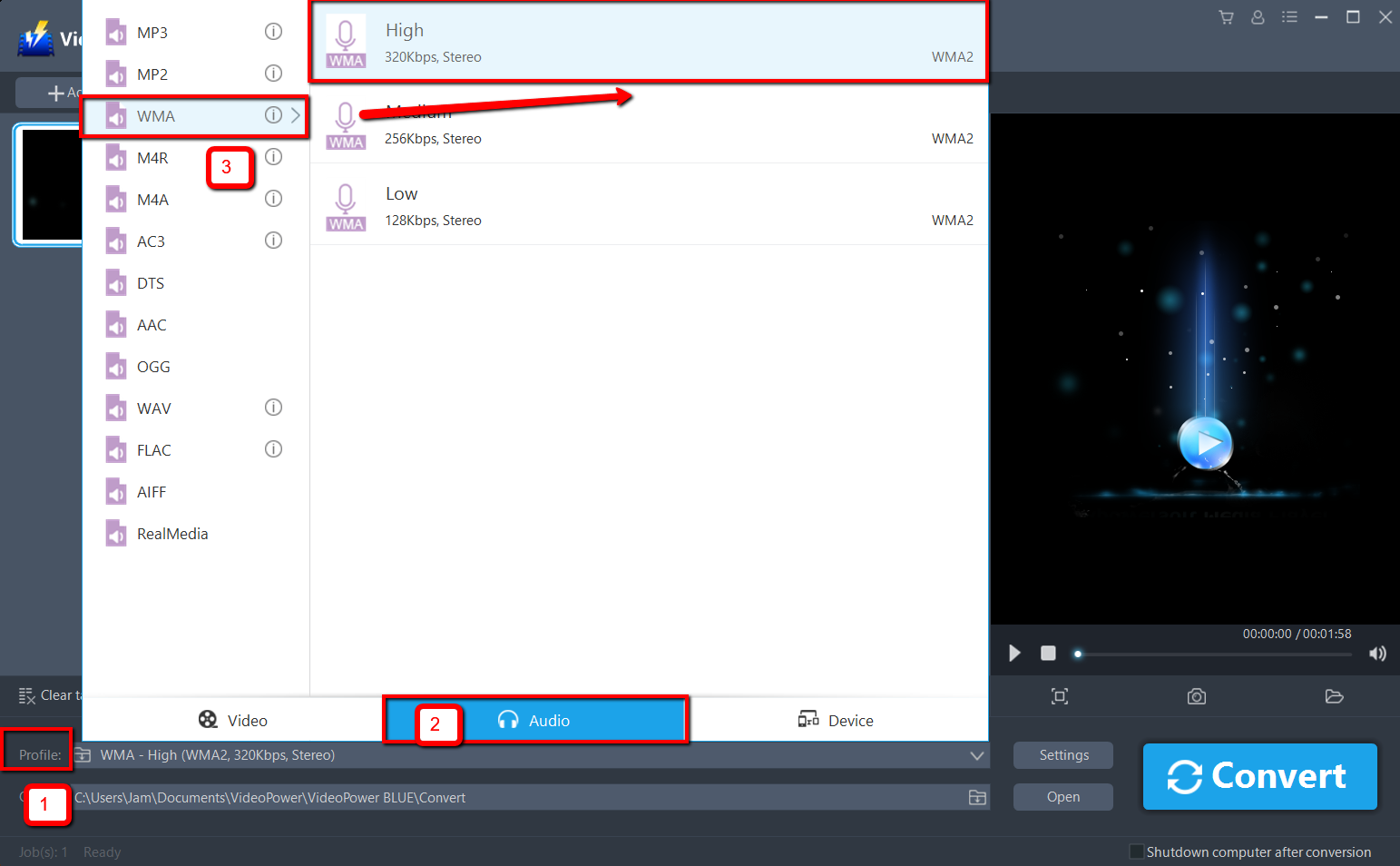Open the Settings button

[x=1062, y=755]
